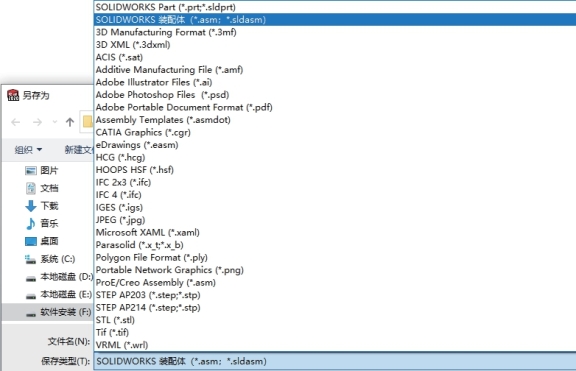Open 音乐 folder in navigation pane
This screenshot has height=371, width=576.
pos(42,223)
